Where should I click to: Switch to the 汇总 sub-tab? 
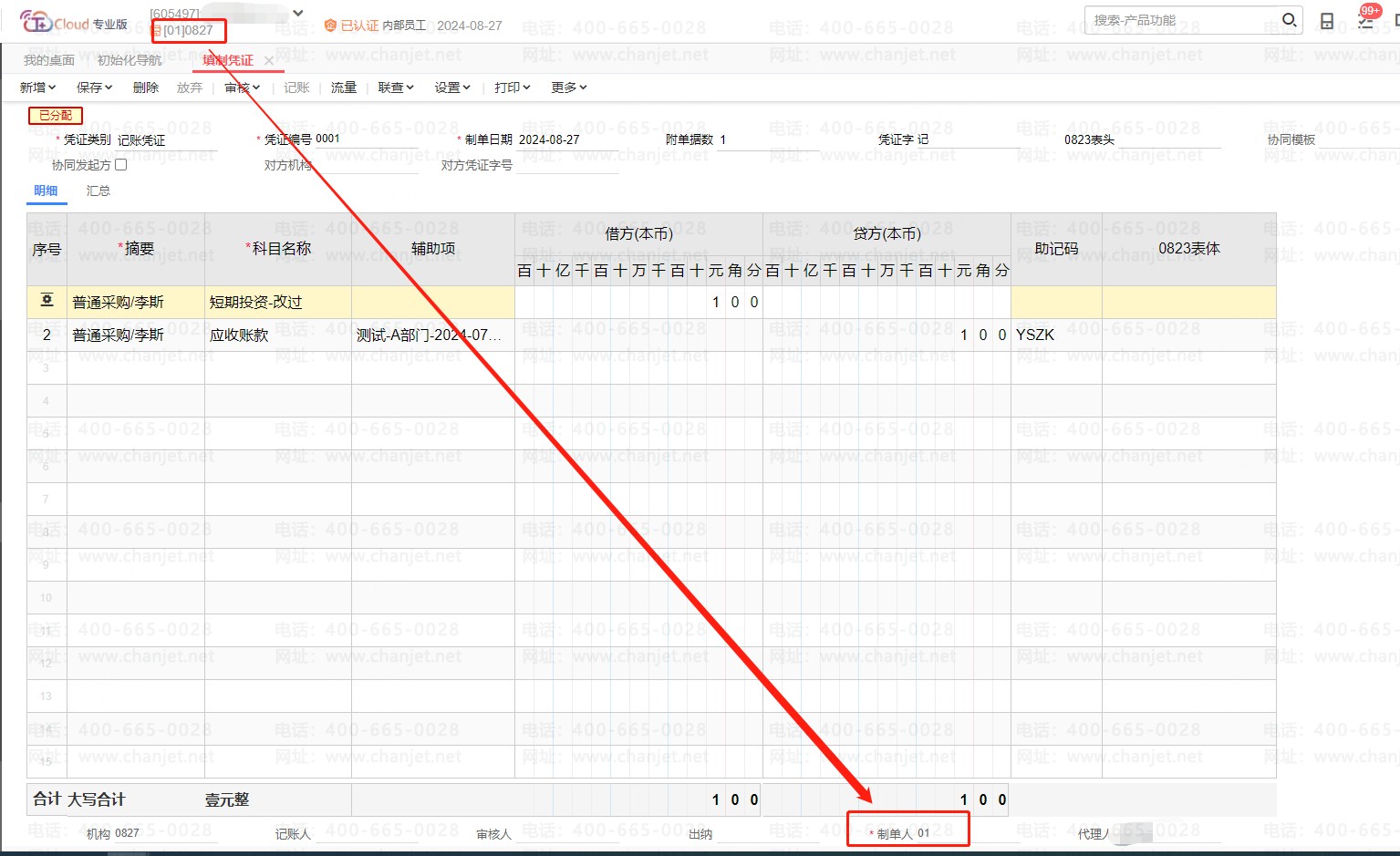point(99,191)
